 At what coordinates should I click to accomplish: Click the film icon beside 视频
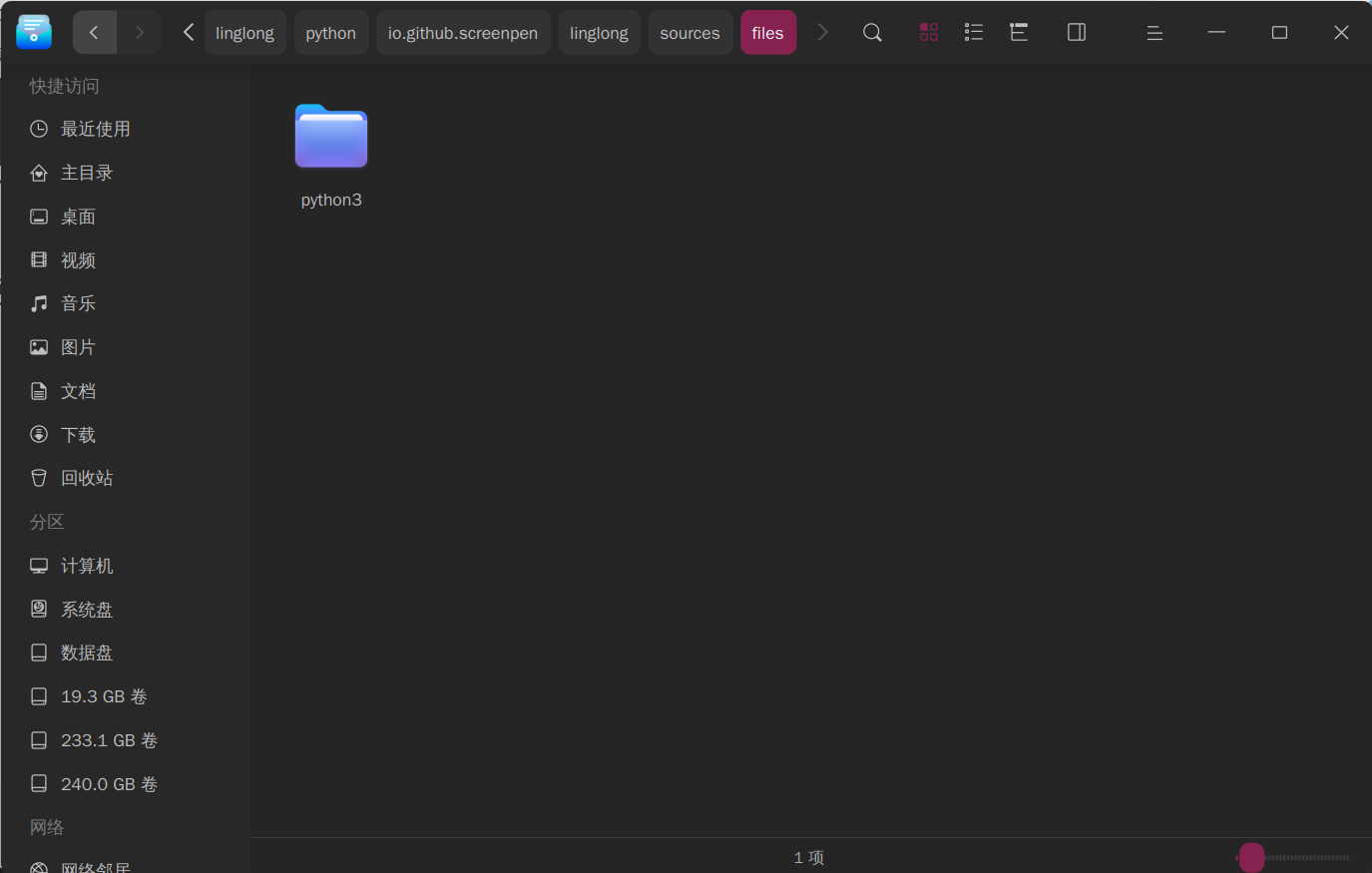39,260
